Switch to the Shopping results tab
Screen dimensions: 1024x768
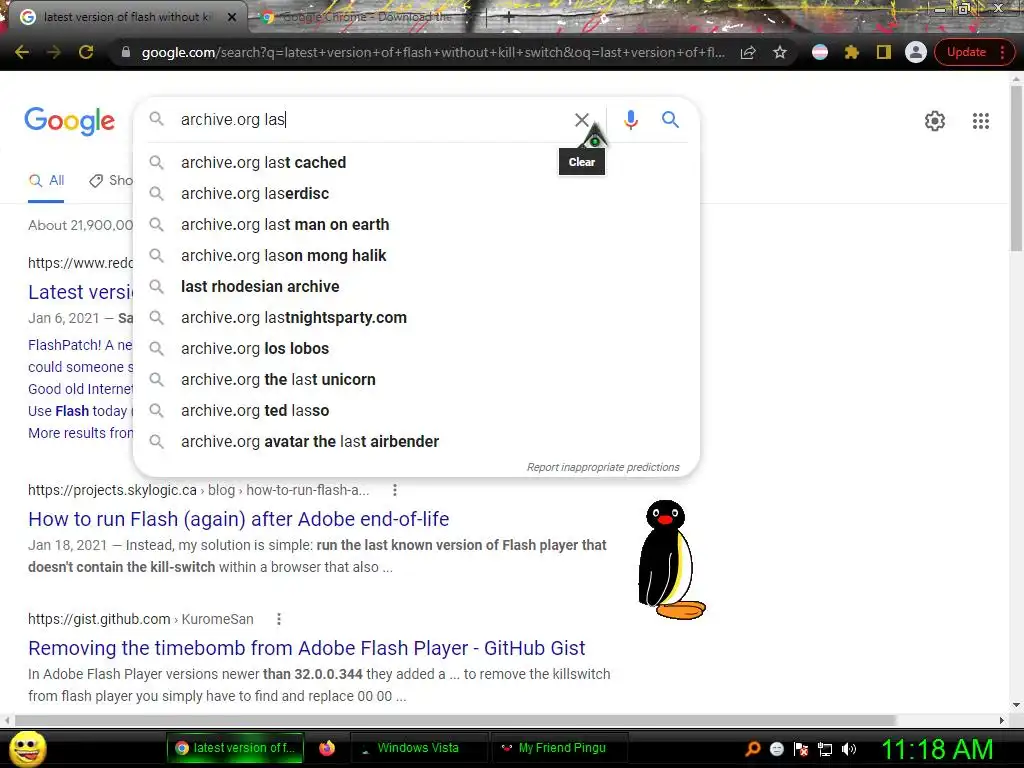[x=111, y=181]
